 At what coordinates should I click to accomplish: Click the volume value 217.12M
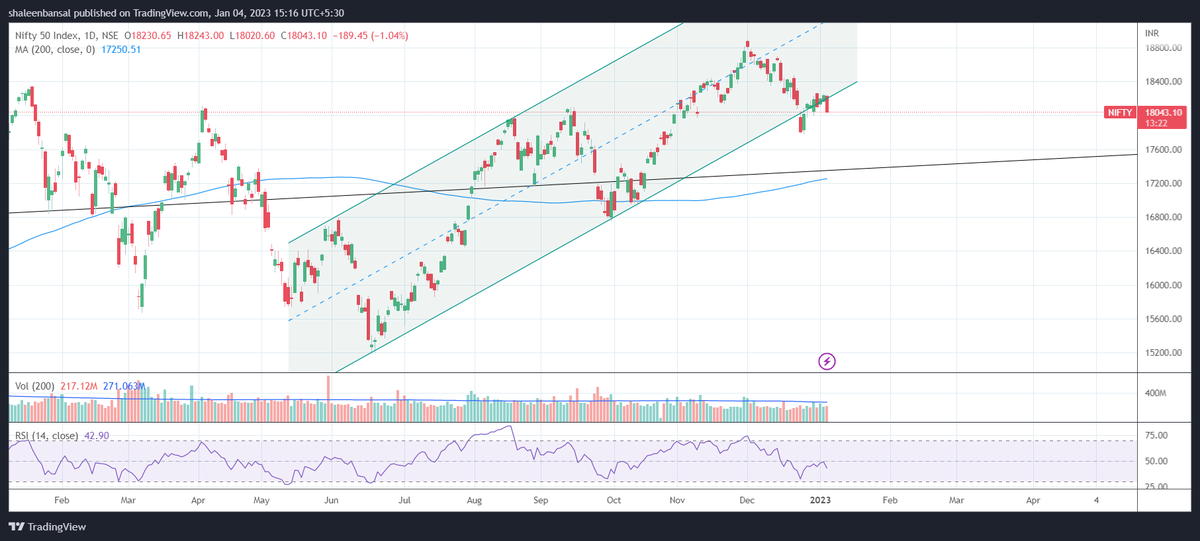[80, 385]
